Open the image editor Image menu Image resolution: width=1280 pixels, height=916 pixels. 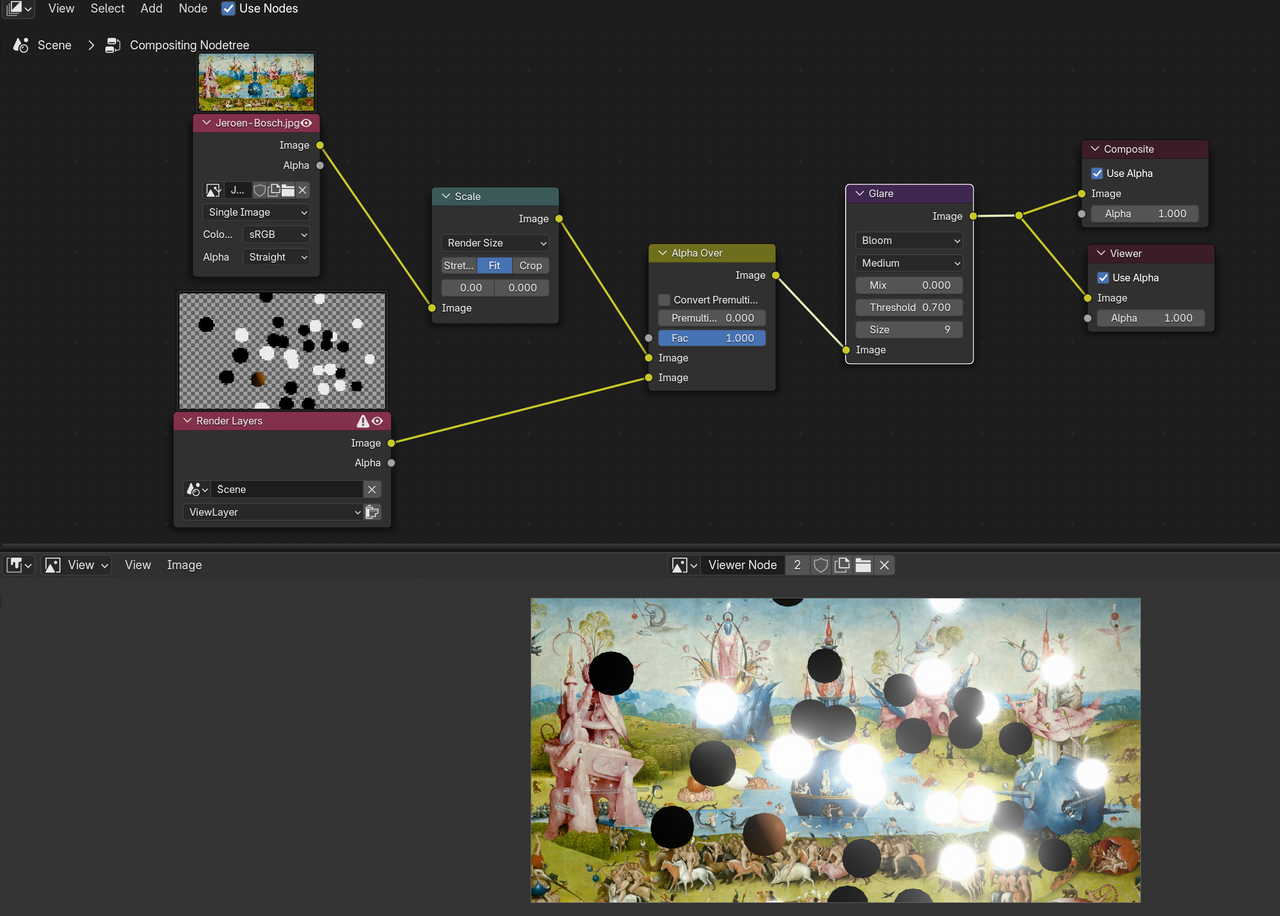pyautogui.click(x=184, y=565)
